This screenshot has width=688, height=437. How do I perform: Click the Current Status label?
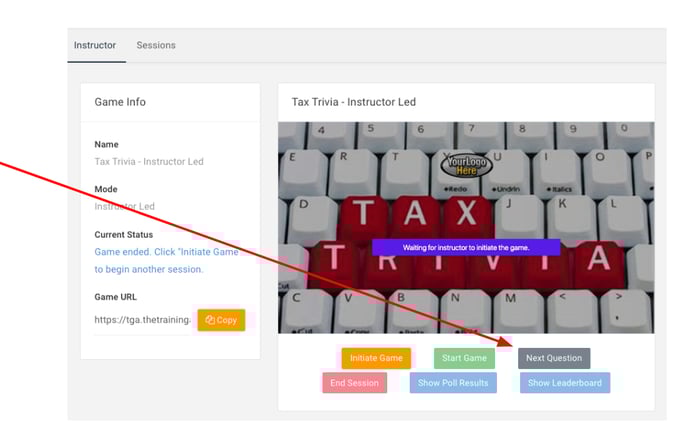(x=124, y=235)
